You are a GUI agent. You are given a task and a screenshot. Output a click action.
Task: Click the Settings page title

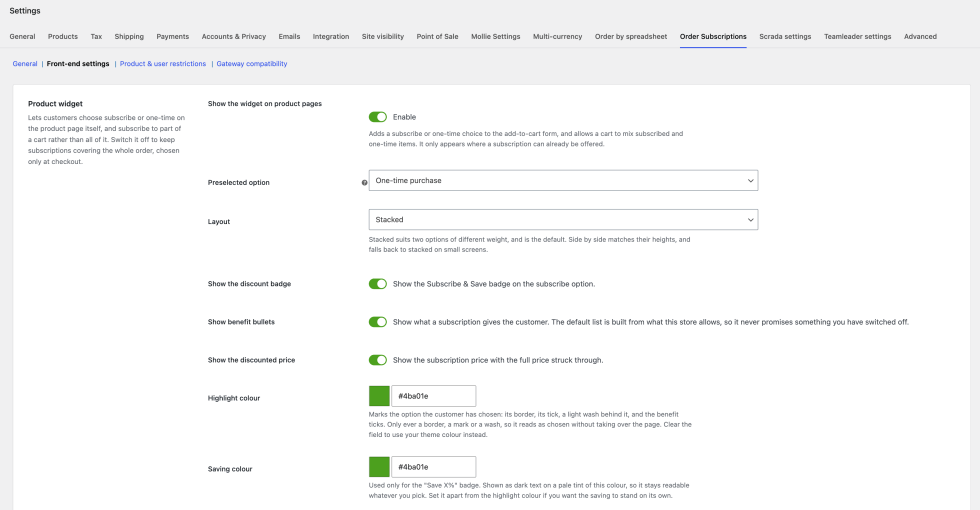coord(25,11)
